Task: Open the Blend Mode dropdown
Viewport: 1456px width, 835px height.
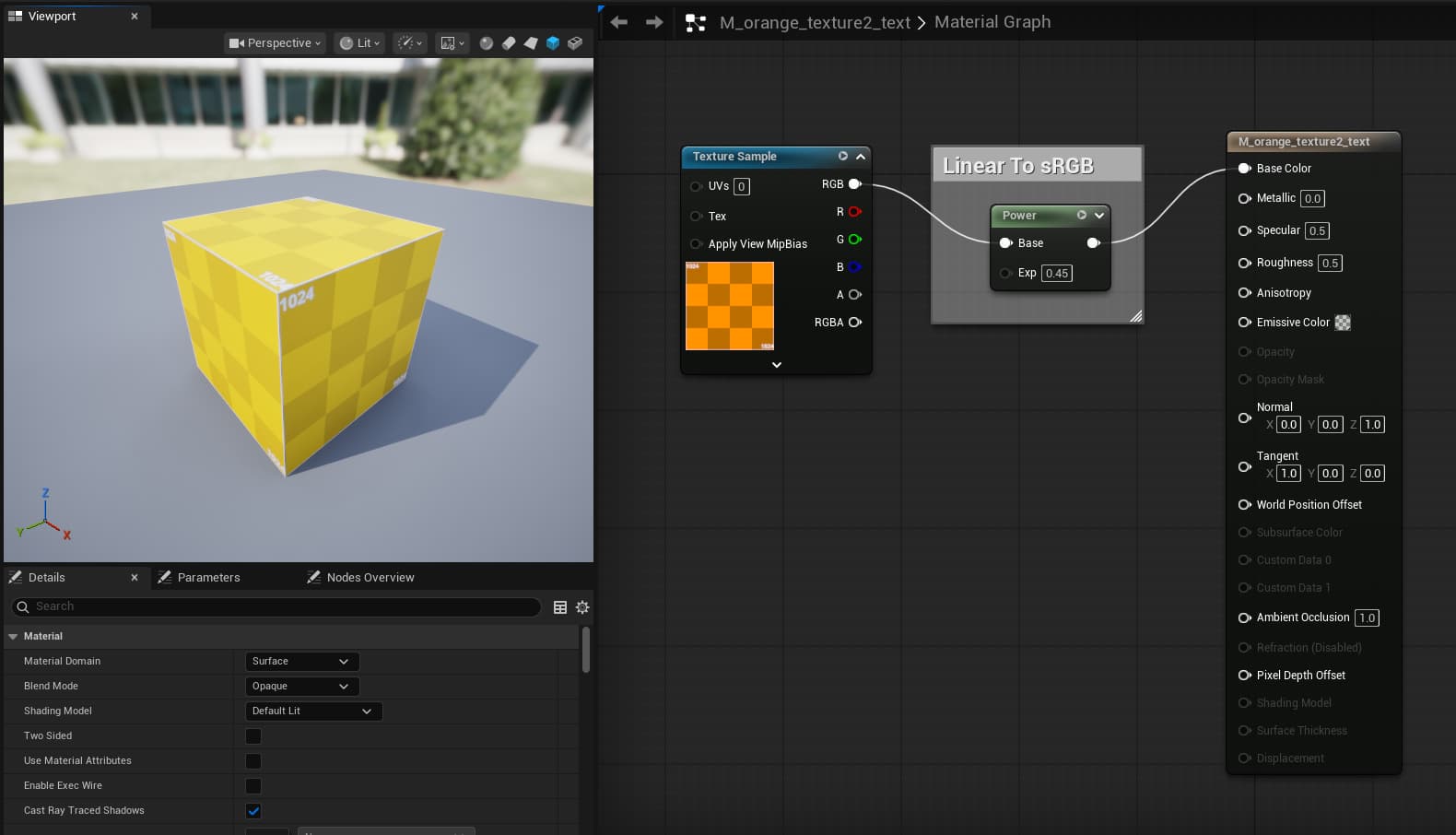Action: (301, 687)
